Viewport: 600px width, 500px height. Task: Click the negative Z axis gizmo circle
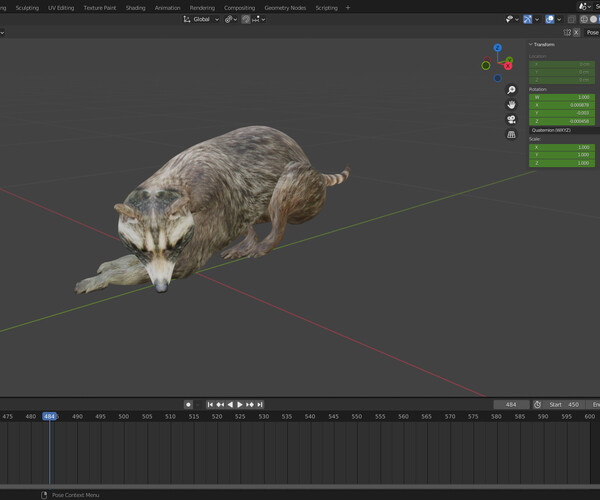(497, 78)
